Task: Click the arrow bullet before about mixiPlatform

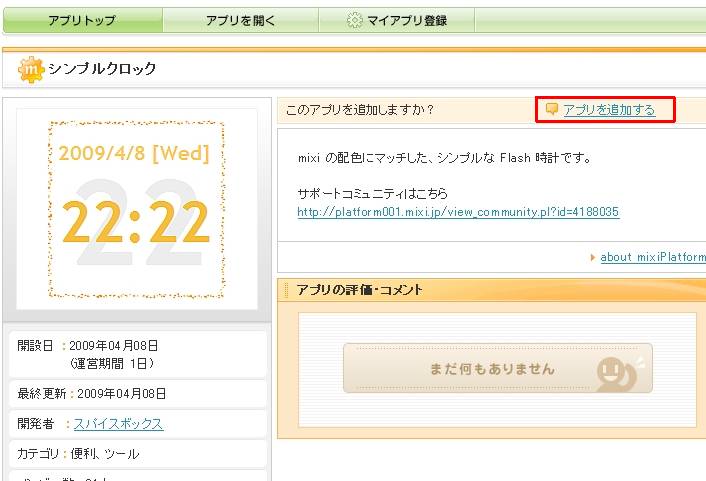Action: [x=593, y=258]
